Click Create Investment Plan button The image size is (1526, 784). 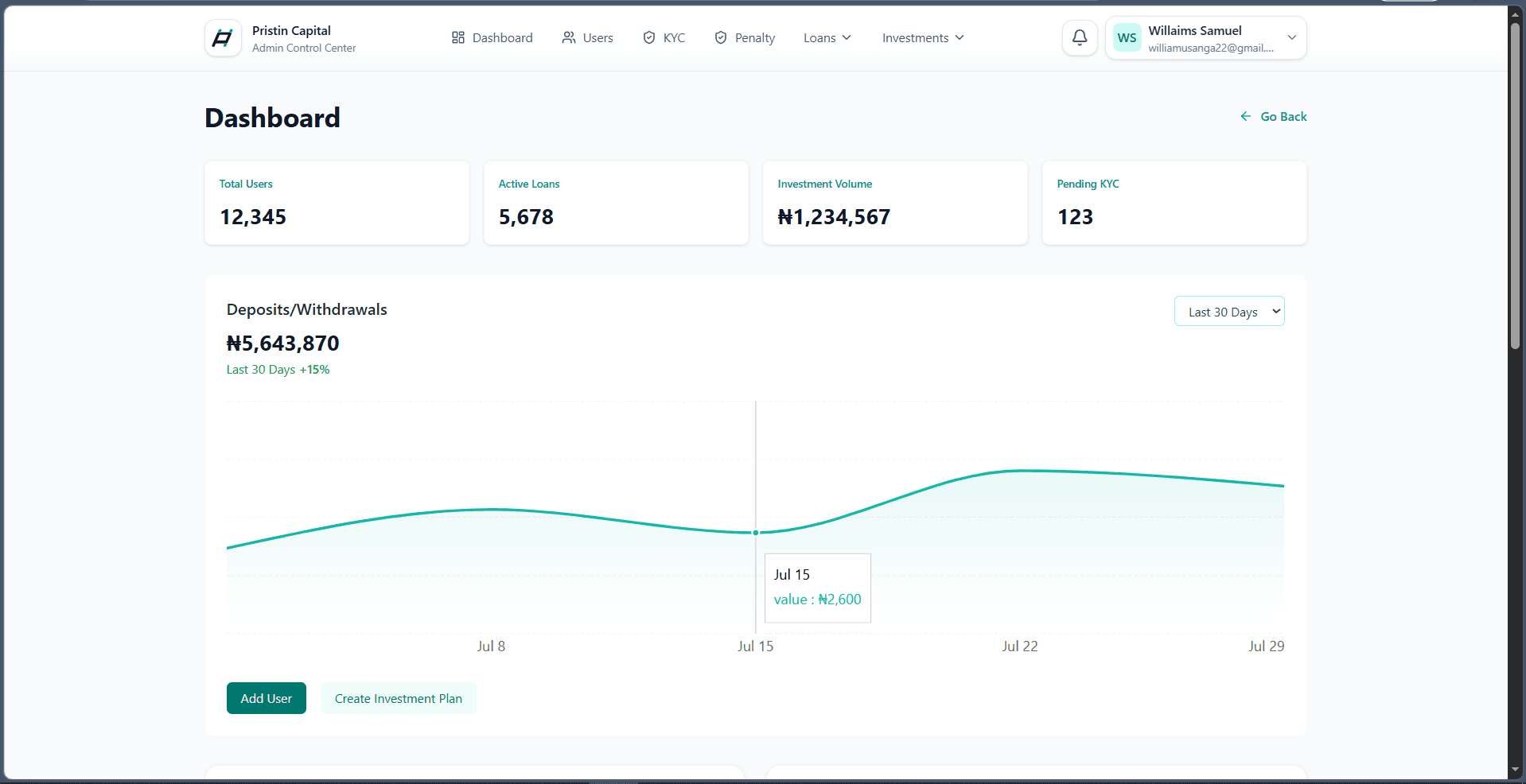[x=399, y=698]
